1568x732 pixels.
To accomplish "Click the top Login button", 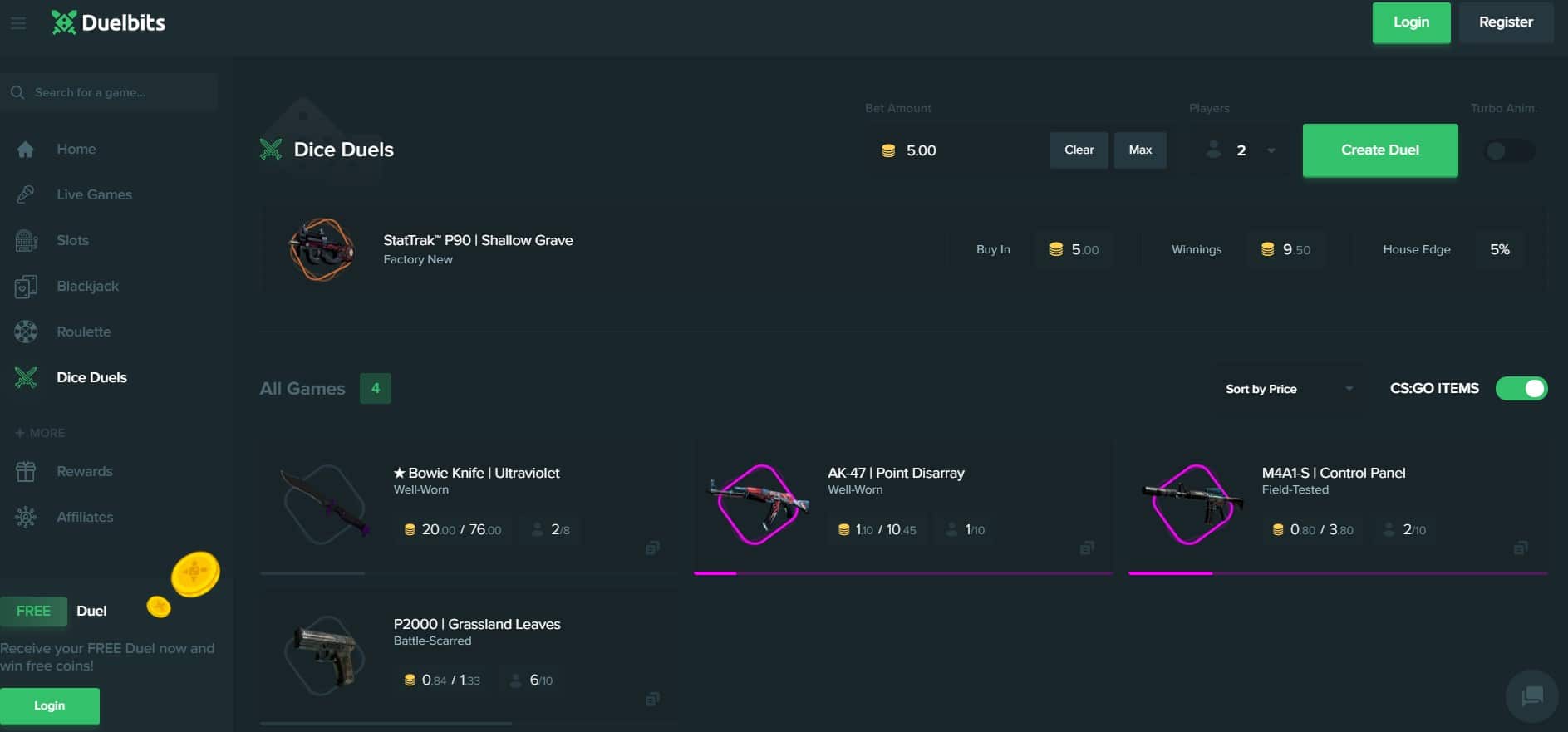I will coord(1411,22).
